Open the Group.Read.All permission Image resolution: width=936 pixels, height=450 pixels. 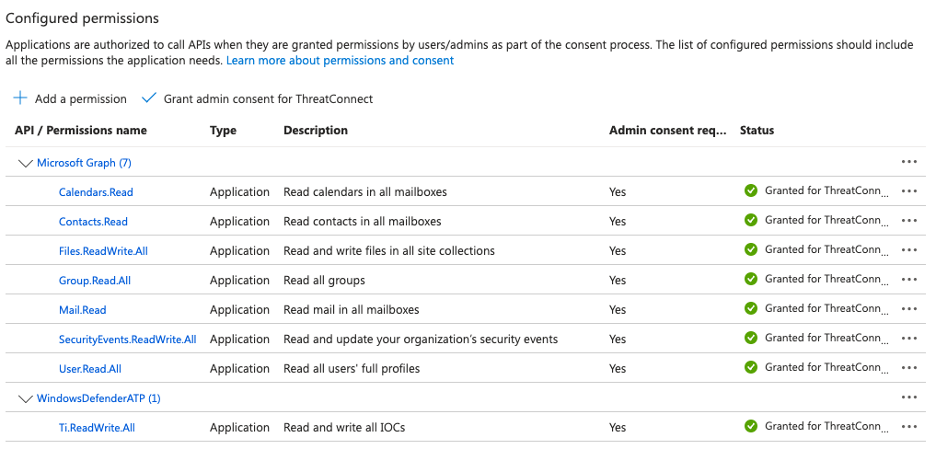point(95,281)
